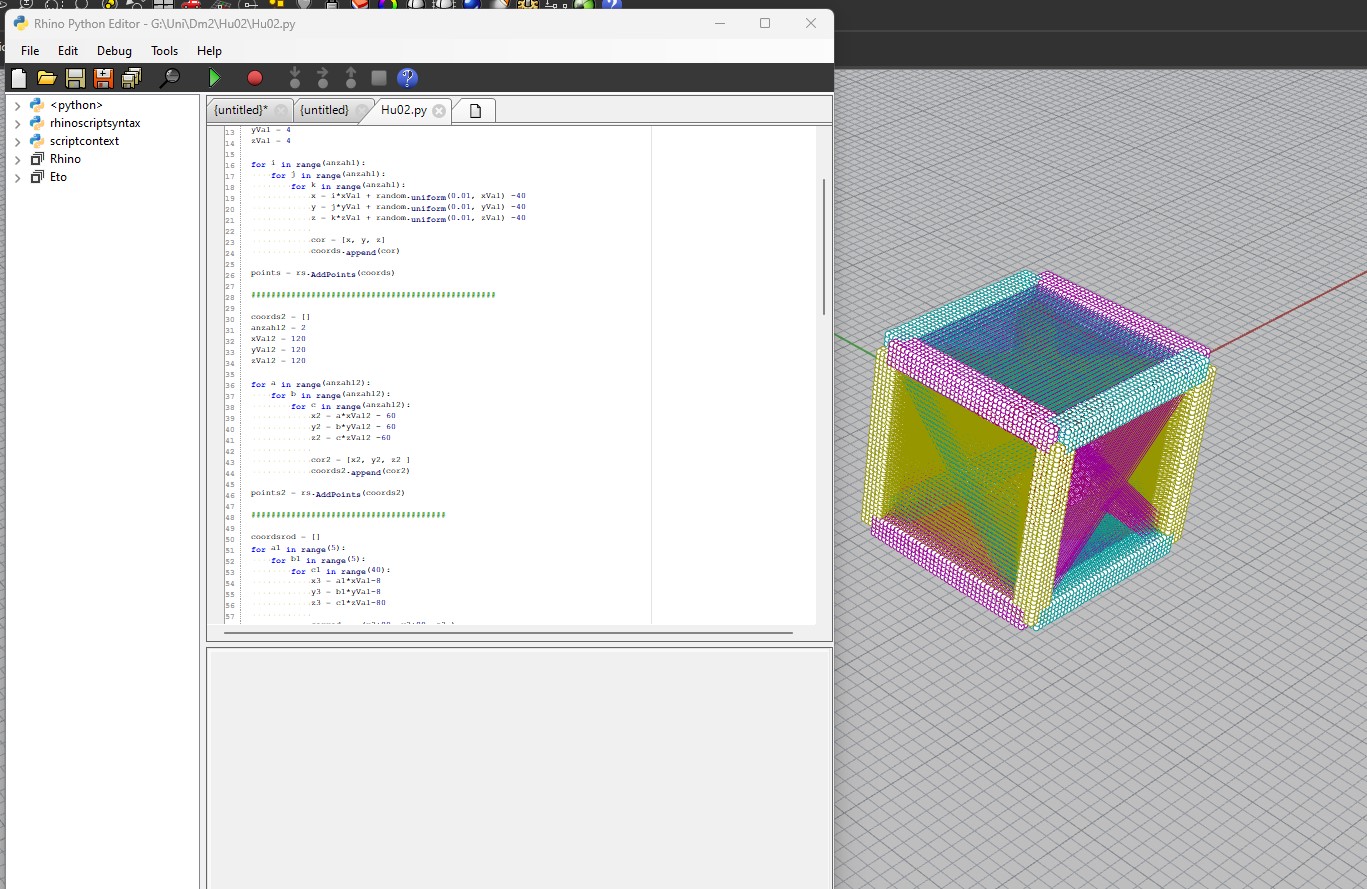Stop debugging with the gray square icon
Image resolution: width=1367 pixels, height=889 pixels.
coord(380,77)
